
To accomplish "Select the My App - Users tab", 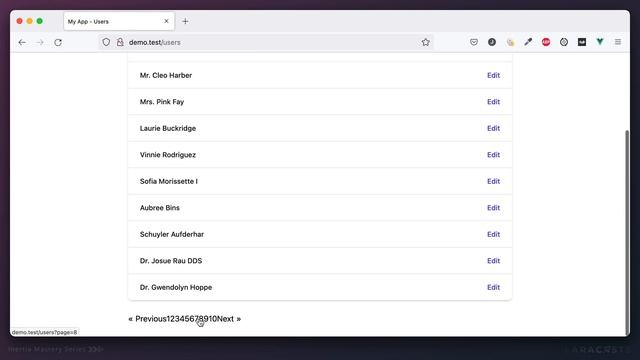I will click(118, 21).
